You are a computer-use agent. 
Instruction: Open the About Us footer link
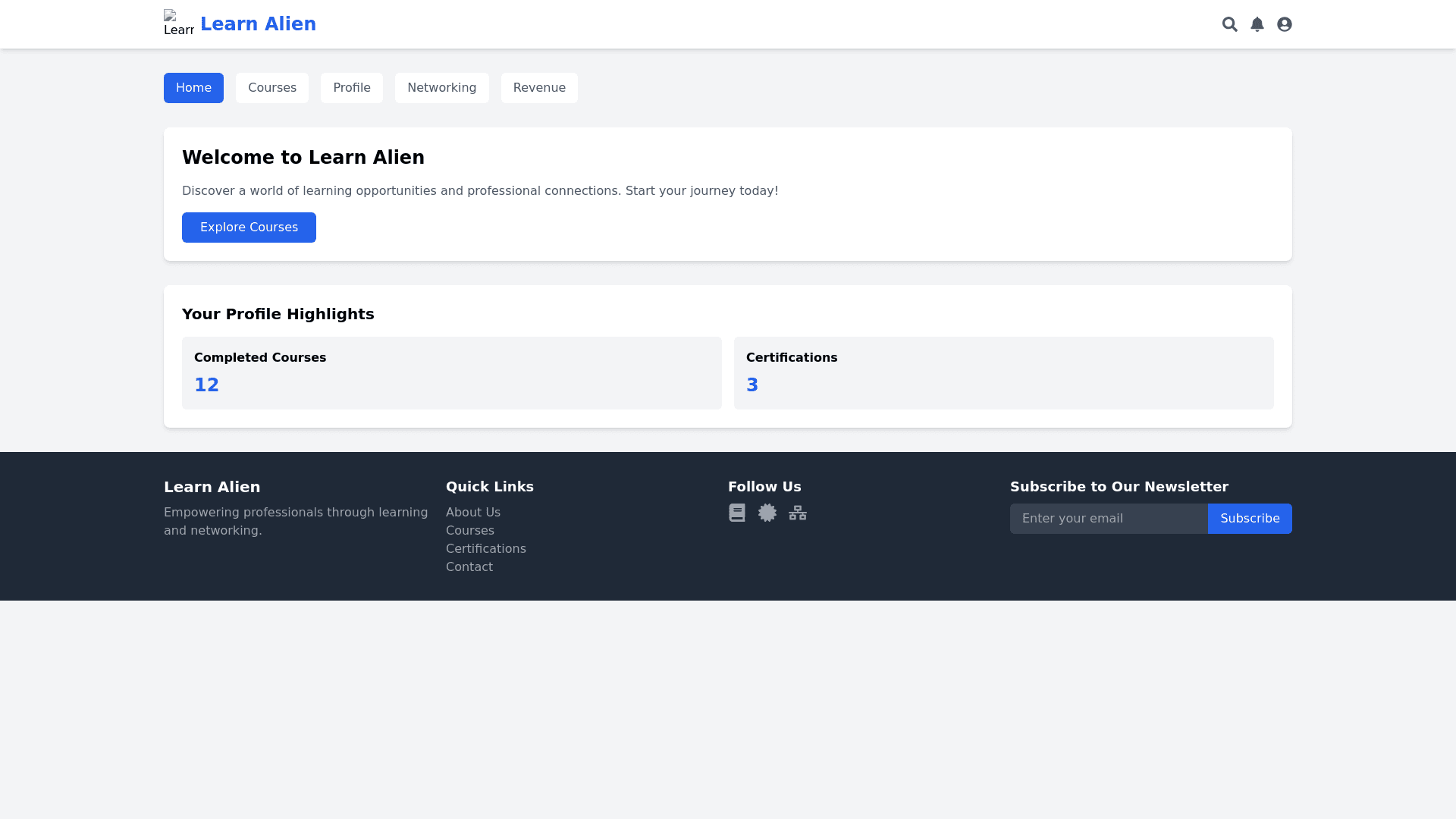pyautogui.click(x=472, y=513)
